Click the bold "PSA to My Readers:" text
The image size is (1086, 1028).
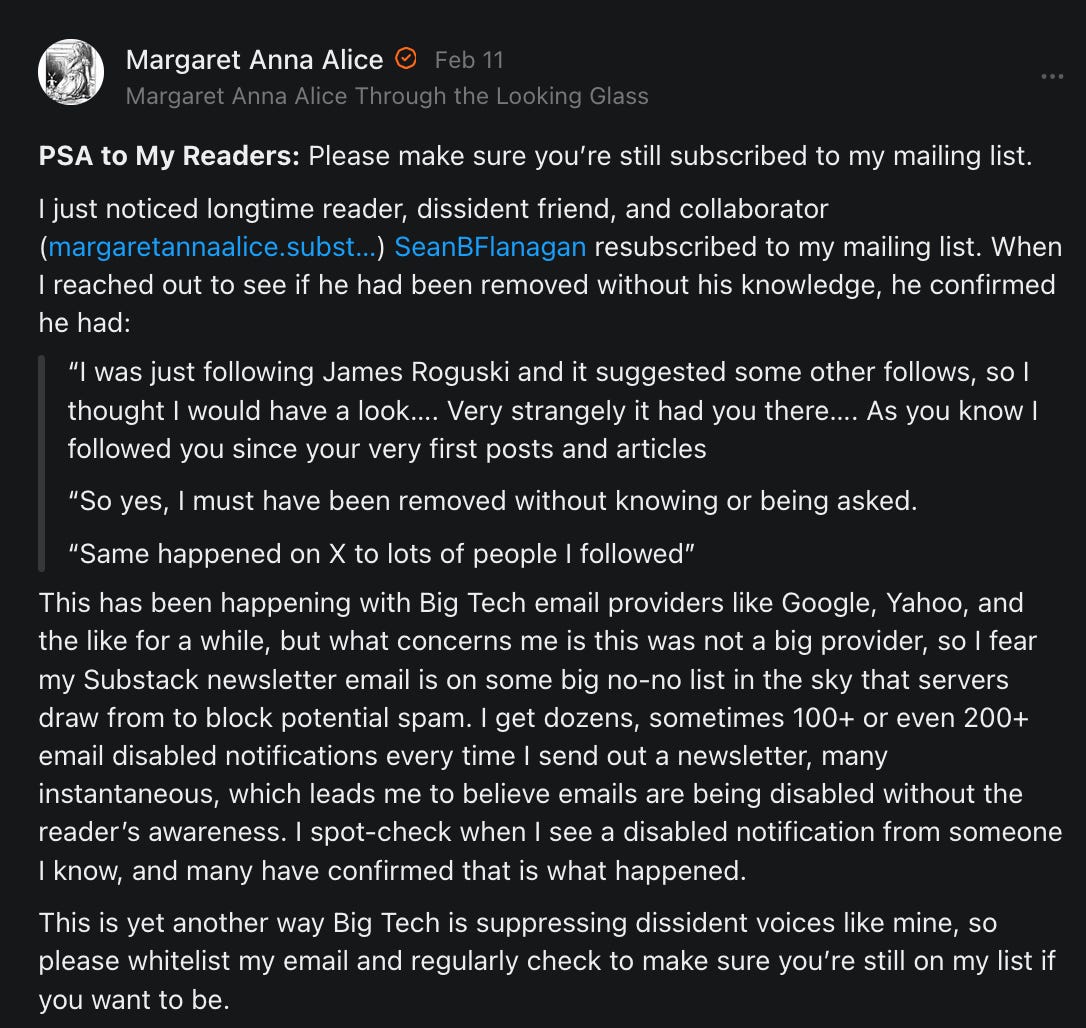point(168,157)
